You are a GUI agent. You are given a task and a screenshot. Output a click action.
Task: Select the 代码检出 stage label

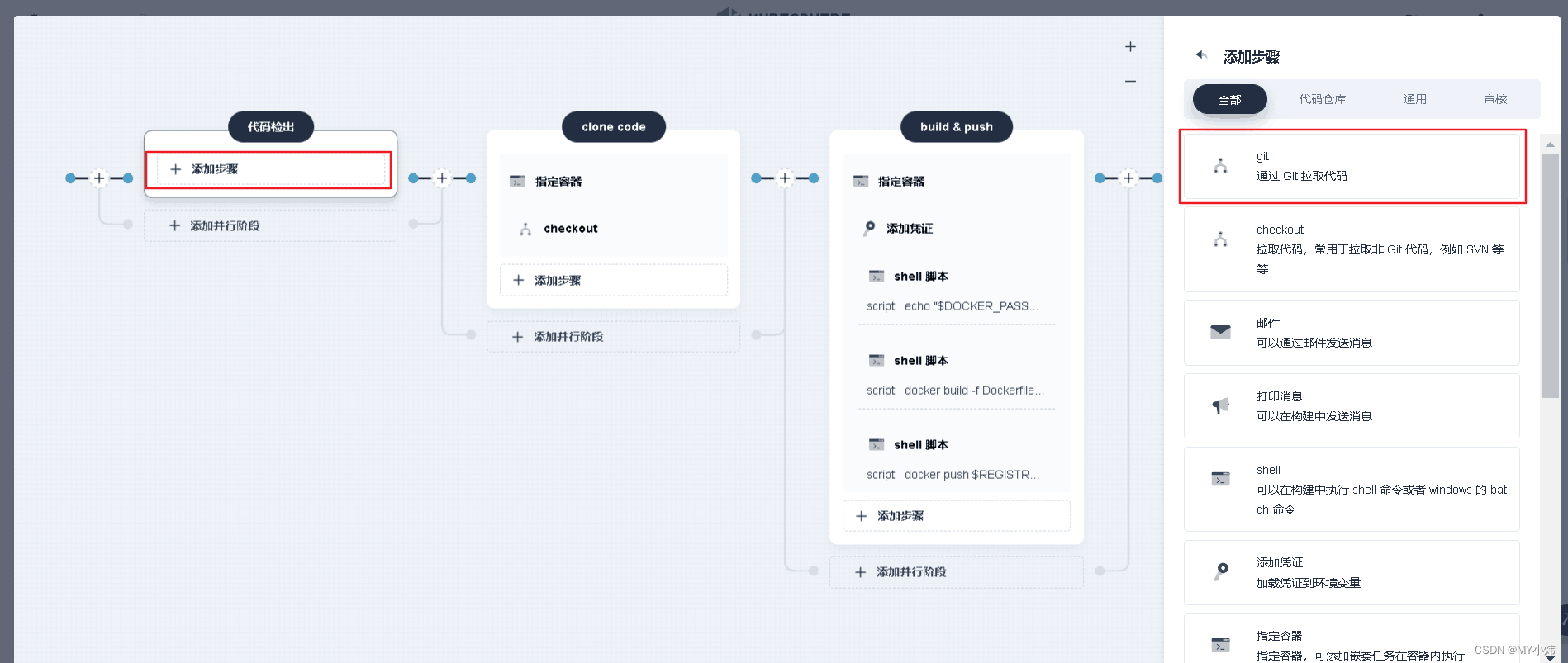[x=271, y=127]
